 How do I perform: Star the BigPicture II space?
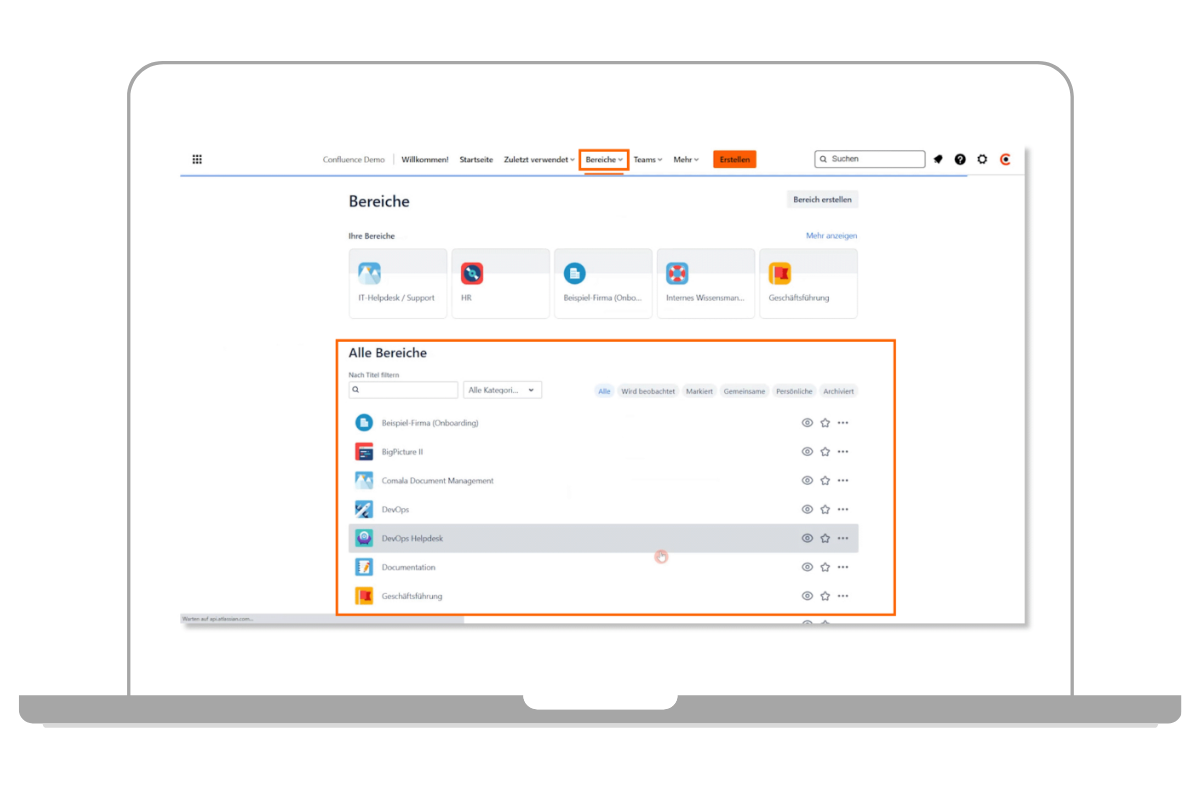825,452
